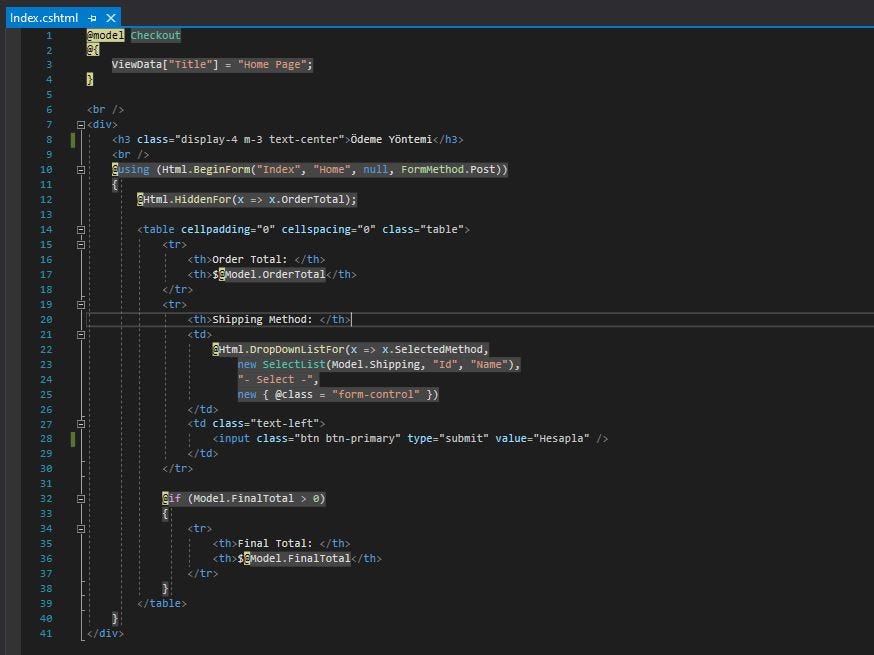874x655 pixels.
Task: Click the Checkout model type name
Action: click(156, 35)
